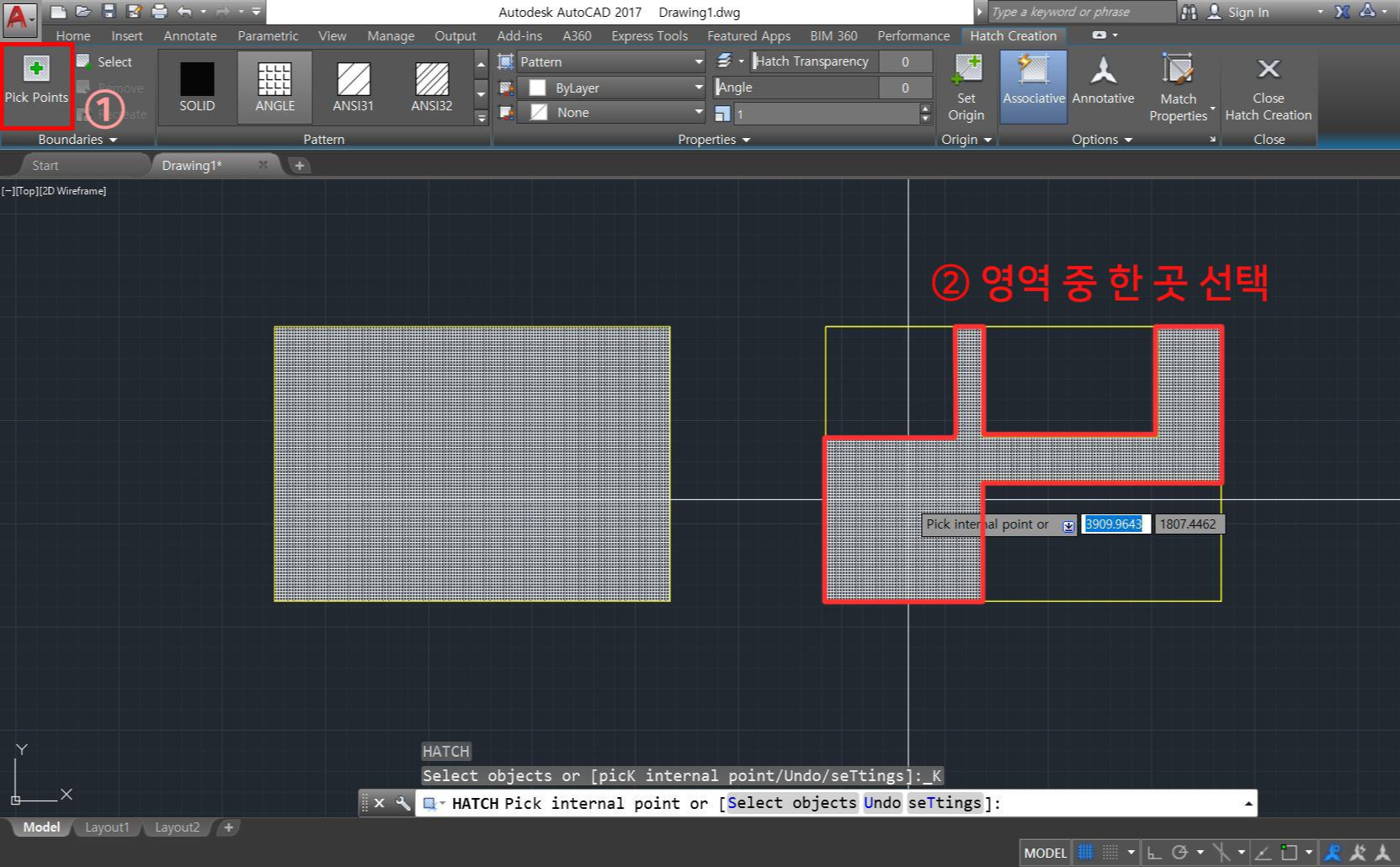
Task: Click Close Hatch Creation
Action: (x=1268, y=88)
